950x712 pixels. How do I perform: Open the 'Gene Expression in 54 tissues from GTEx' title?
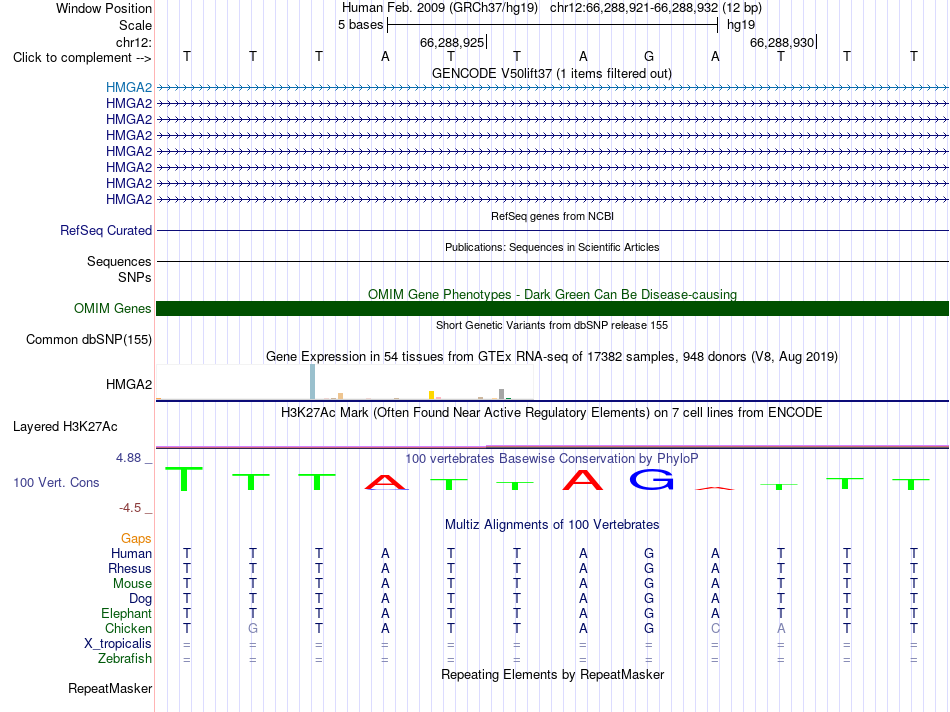click(x=552, y=356)
